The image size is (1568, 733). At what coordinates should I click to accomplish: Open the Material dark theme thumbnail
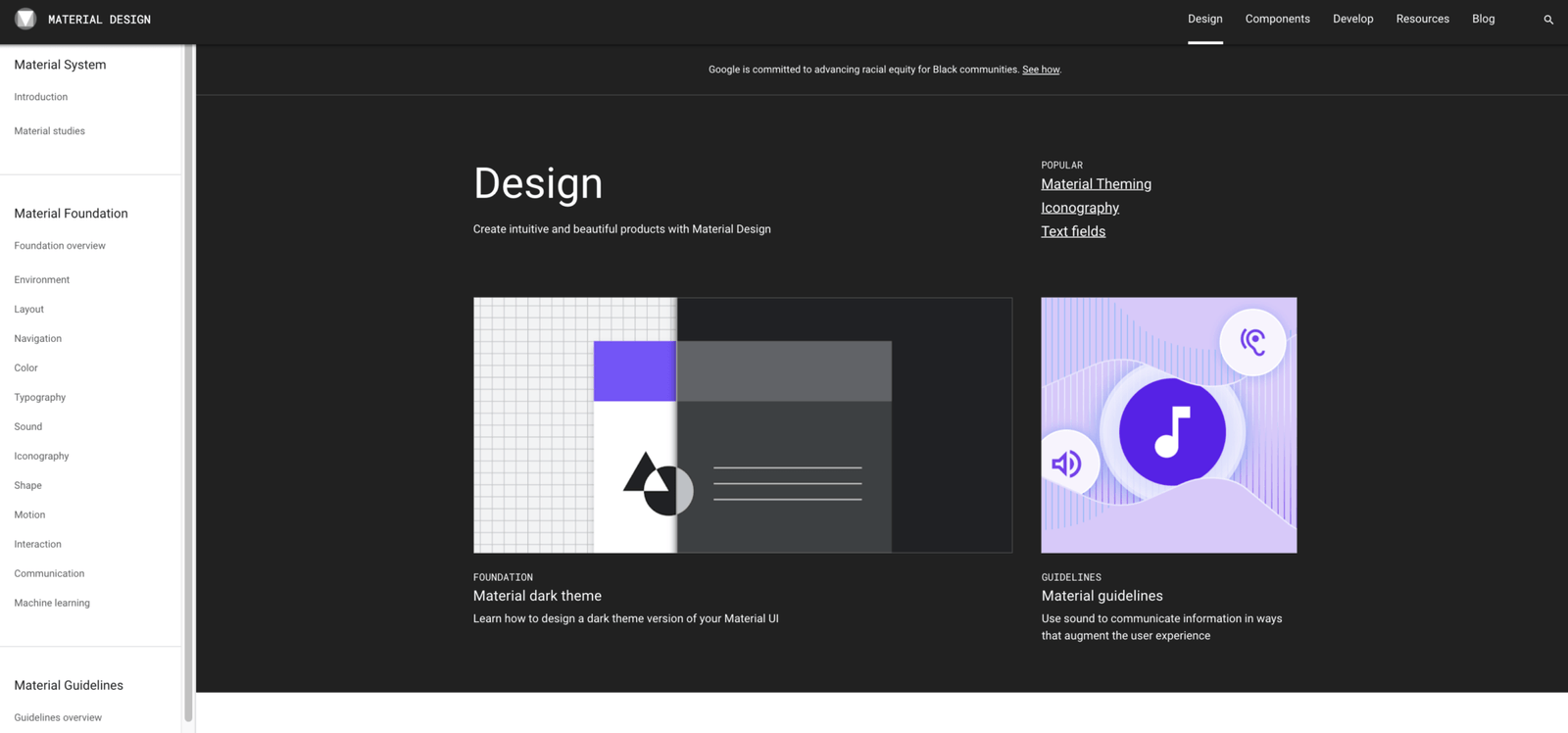click(x=743, y=425)
